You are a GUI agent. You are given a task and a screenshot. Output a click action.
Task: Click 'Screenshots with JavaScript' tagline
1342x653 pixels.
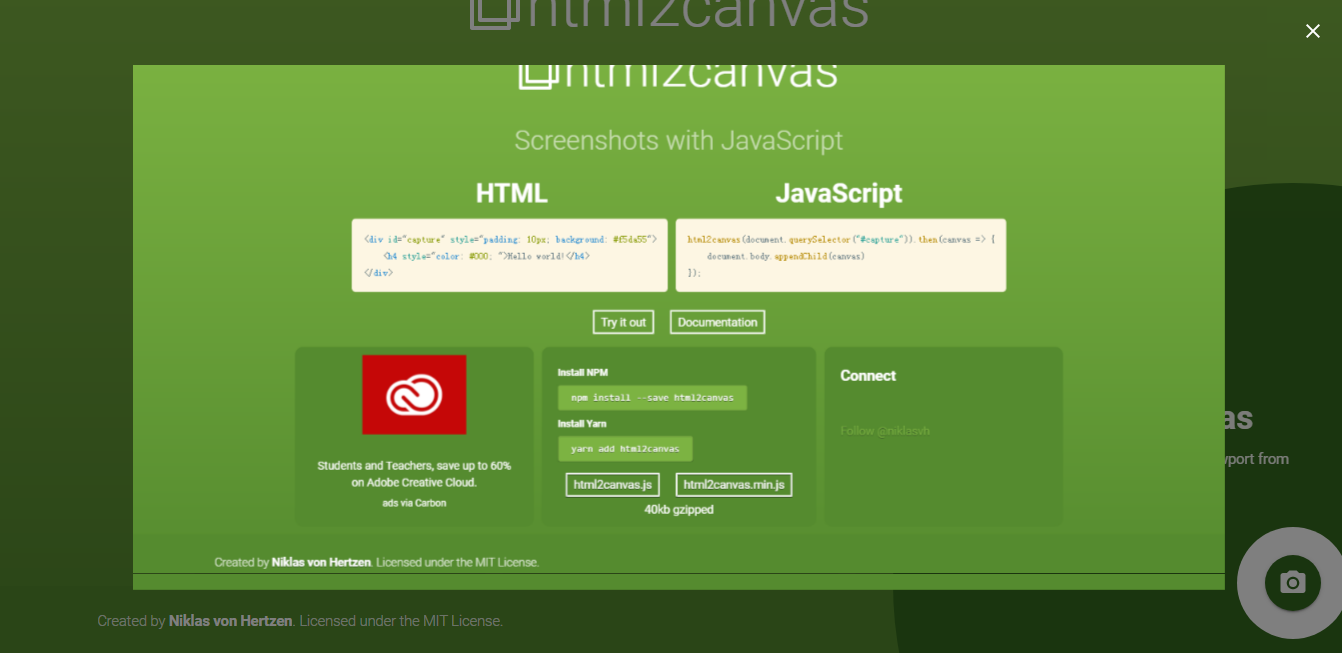pos(679,140)
